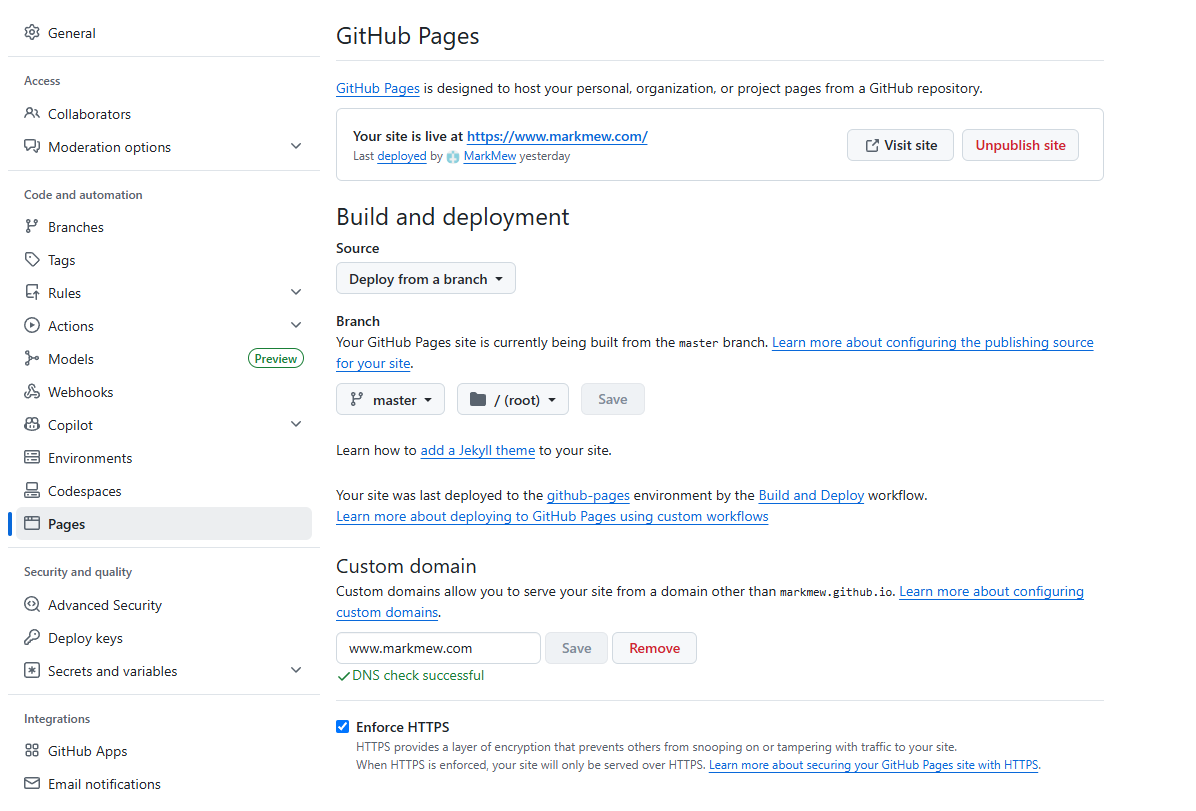Open Environments settings
This screenshot has height=811, width=1196.
click(x=164, y=458)
